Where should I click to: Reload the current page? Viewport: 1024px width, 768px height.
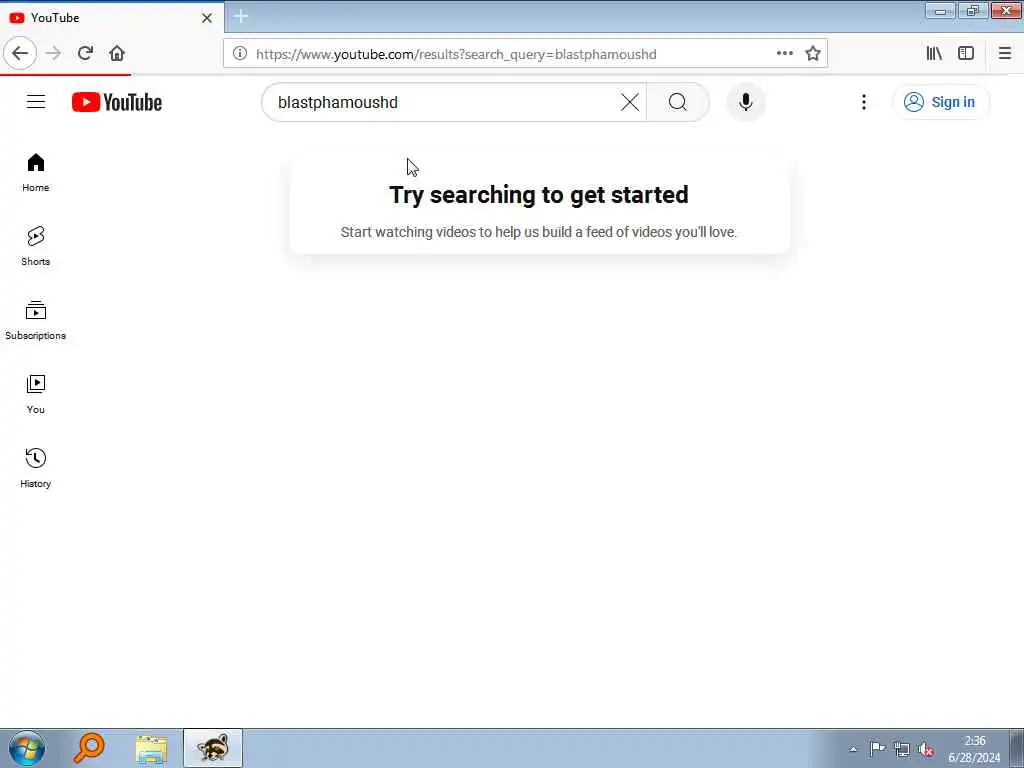[x=85, y=54]
